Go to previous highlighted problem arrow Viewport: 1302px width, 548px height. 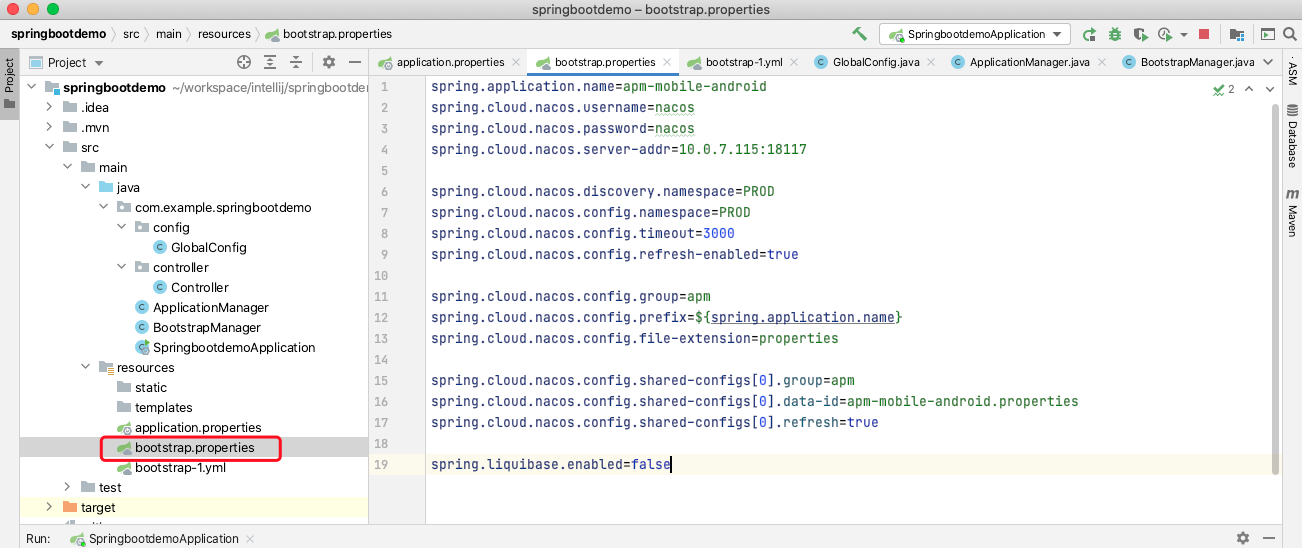tap(1249, 89)
